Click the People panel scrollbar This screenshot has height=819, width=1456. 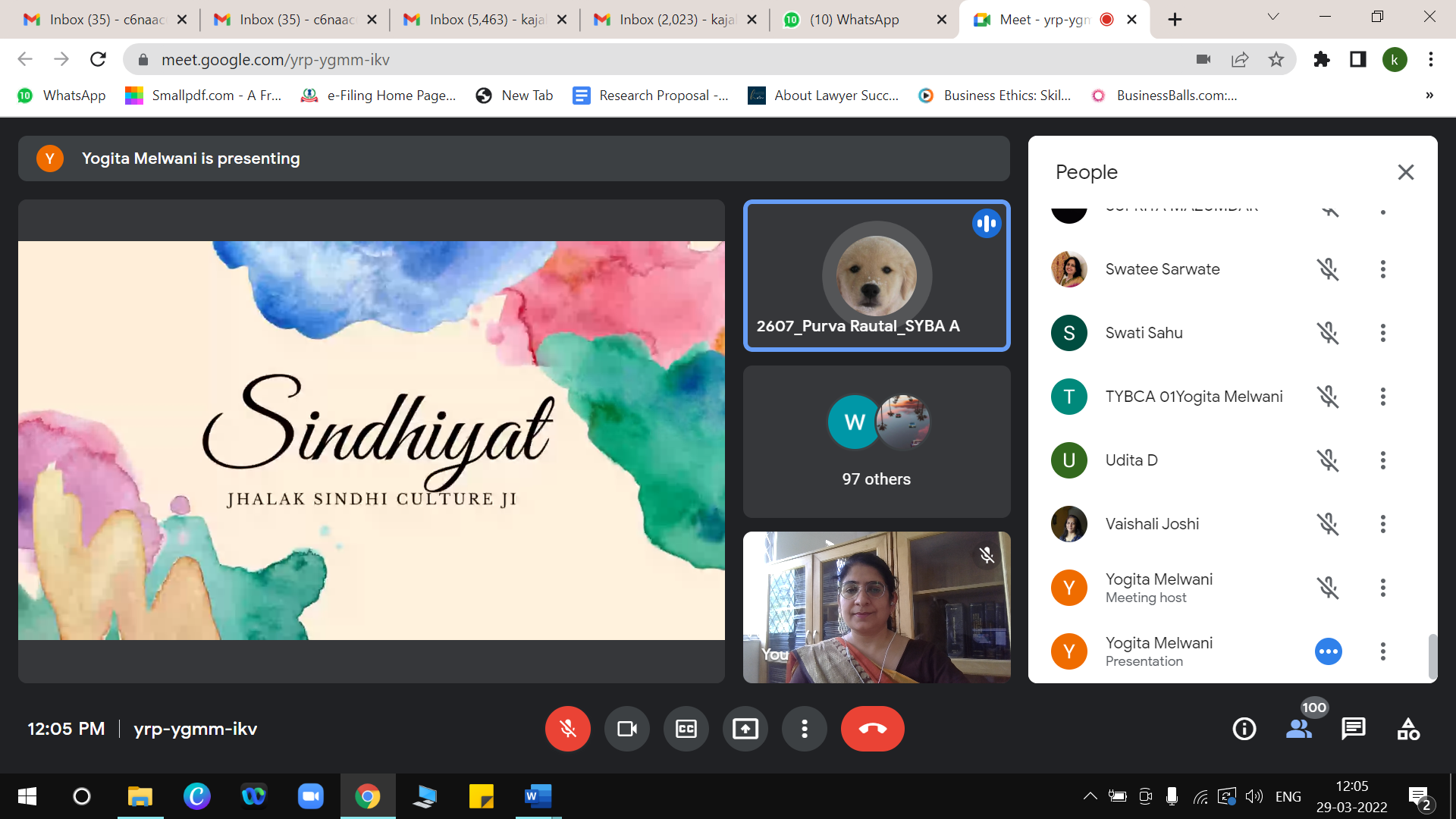pos(1432,655)
